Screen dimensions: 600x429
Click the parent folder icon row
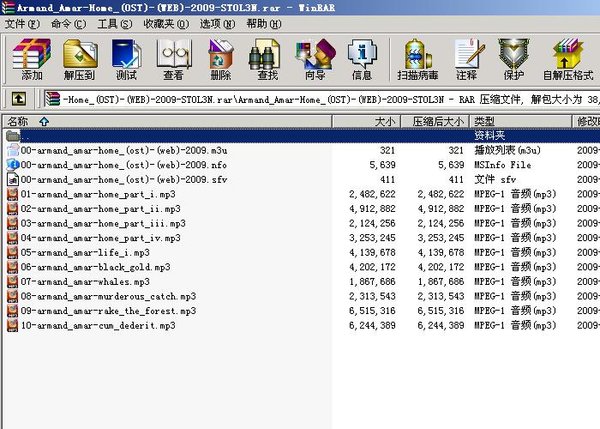13,135
